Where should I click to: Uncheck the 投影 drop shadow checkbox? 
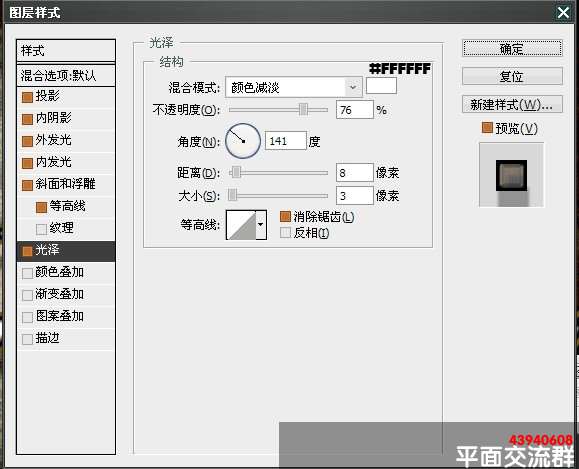27,97
